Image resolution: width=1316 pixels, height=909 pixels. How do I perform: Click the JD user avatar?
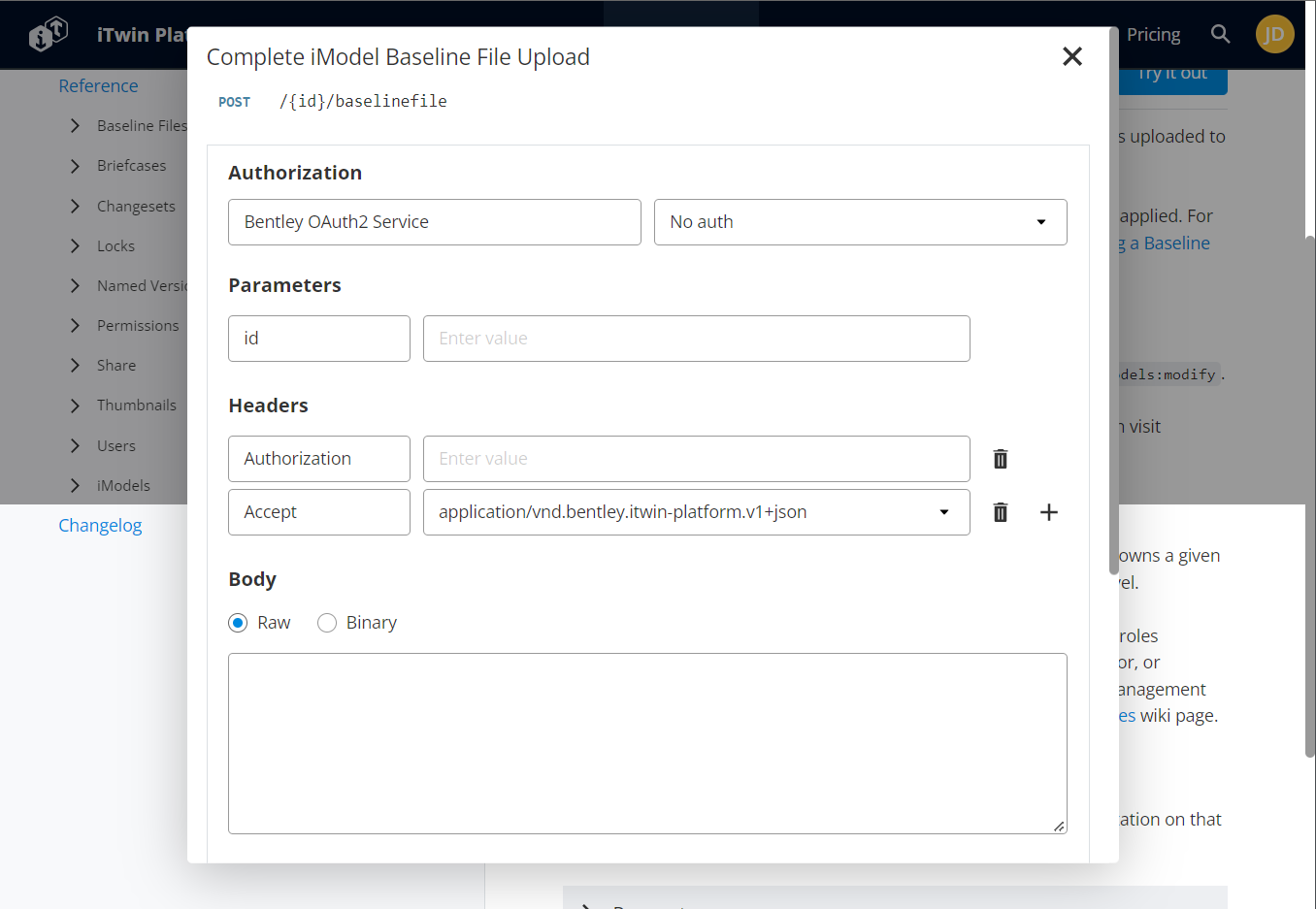[x=1274, y=33]
